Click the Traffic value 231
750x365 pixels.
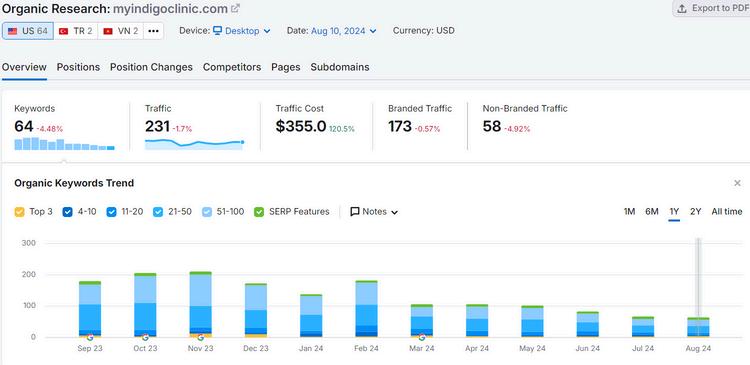[157, 127]
